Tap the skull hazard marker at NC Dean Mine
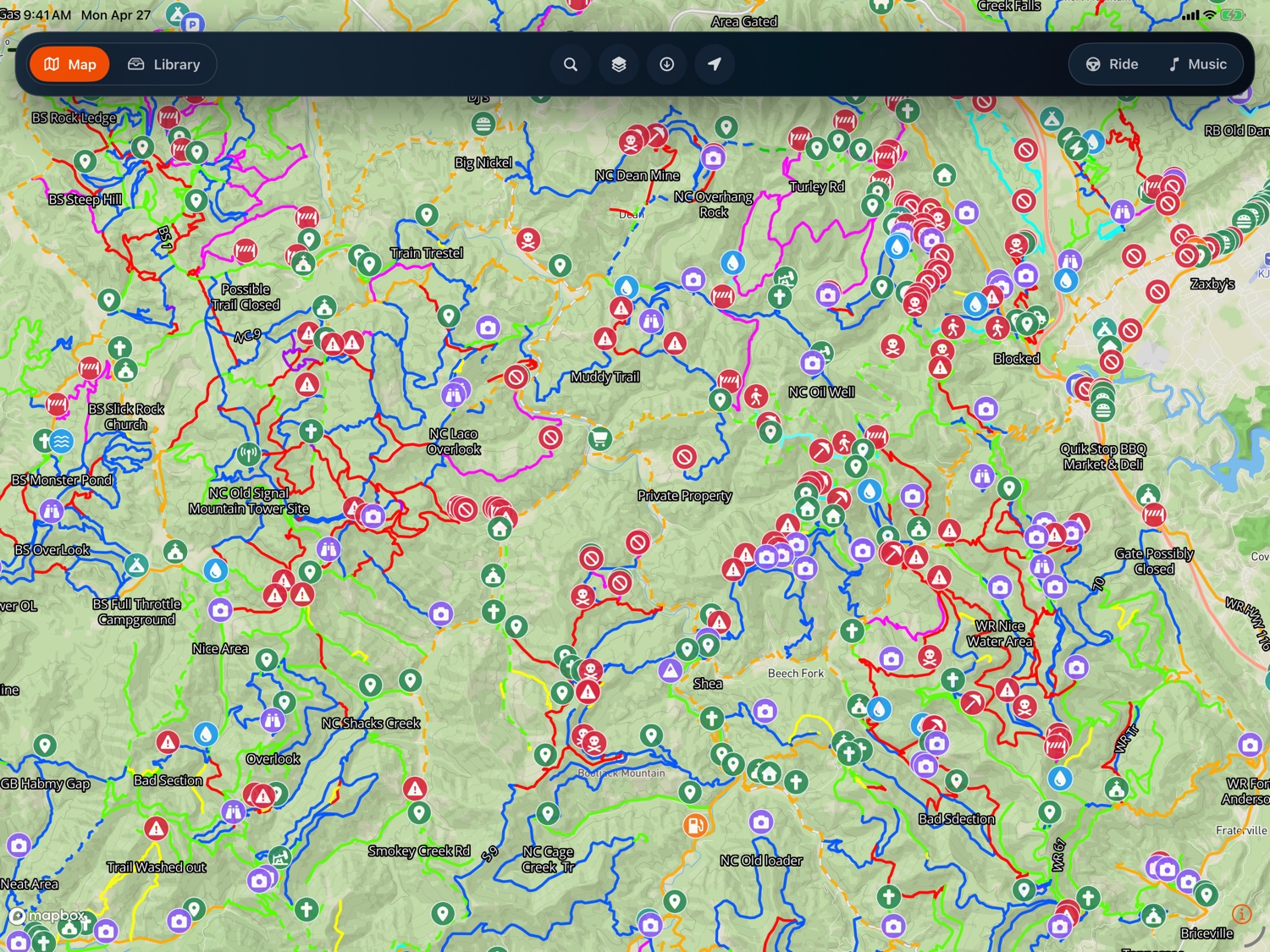The width and height of the screenshot is (1270, 952). pos(630,140)
